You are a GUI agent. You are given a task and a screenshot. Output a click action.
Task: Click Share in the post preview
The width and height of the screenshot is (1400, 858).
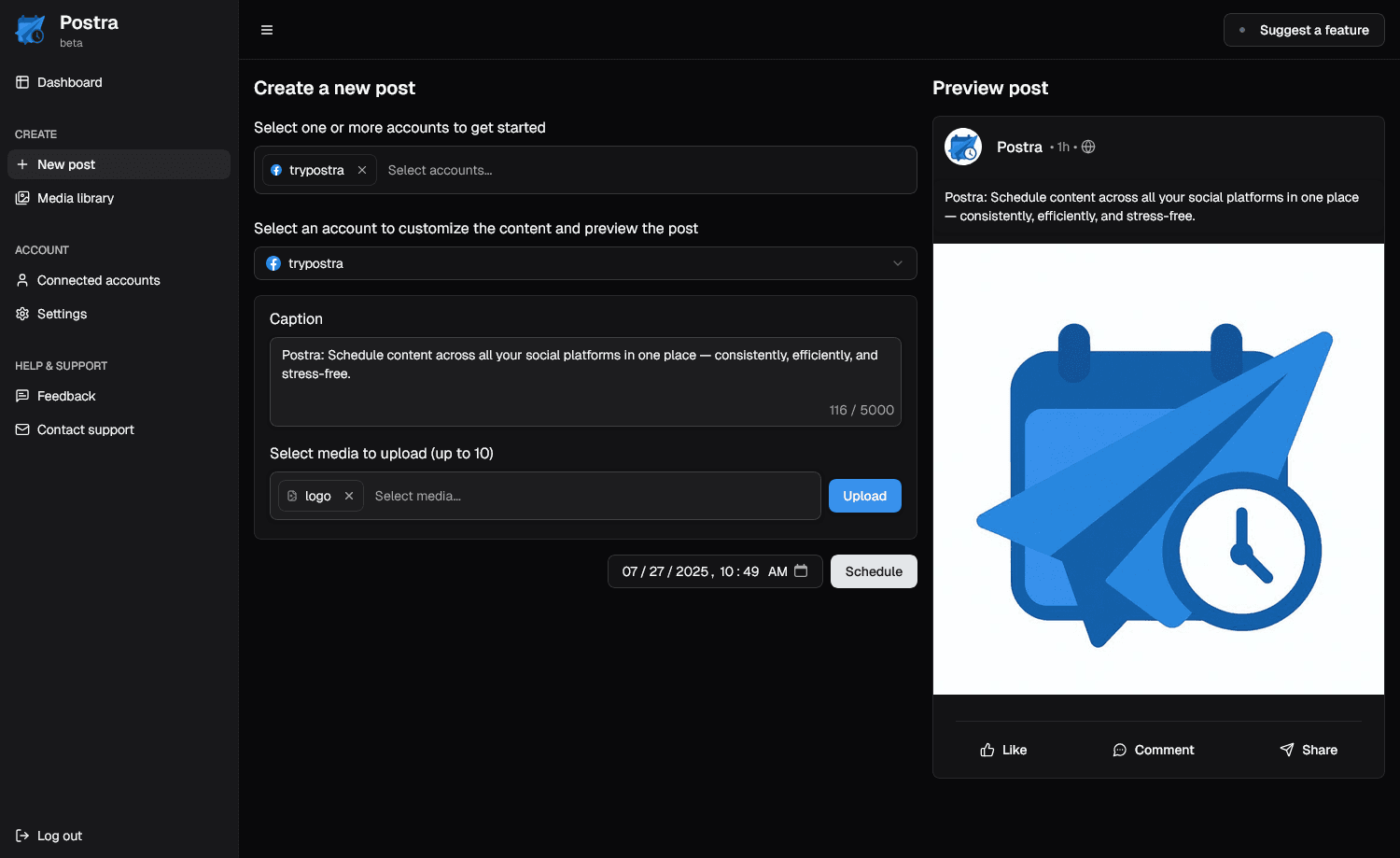coord(1309,750)
